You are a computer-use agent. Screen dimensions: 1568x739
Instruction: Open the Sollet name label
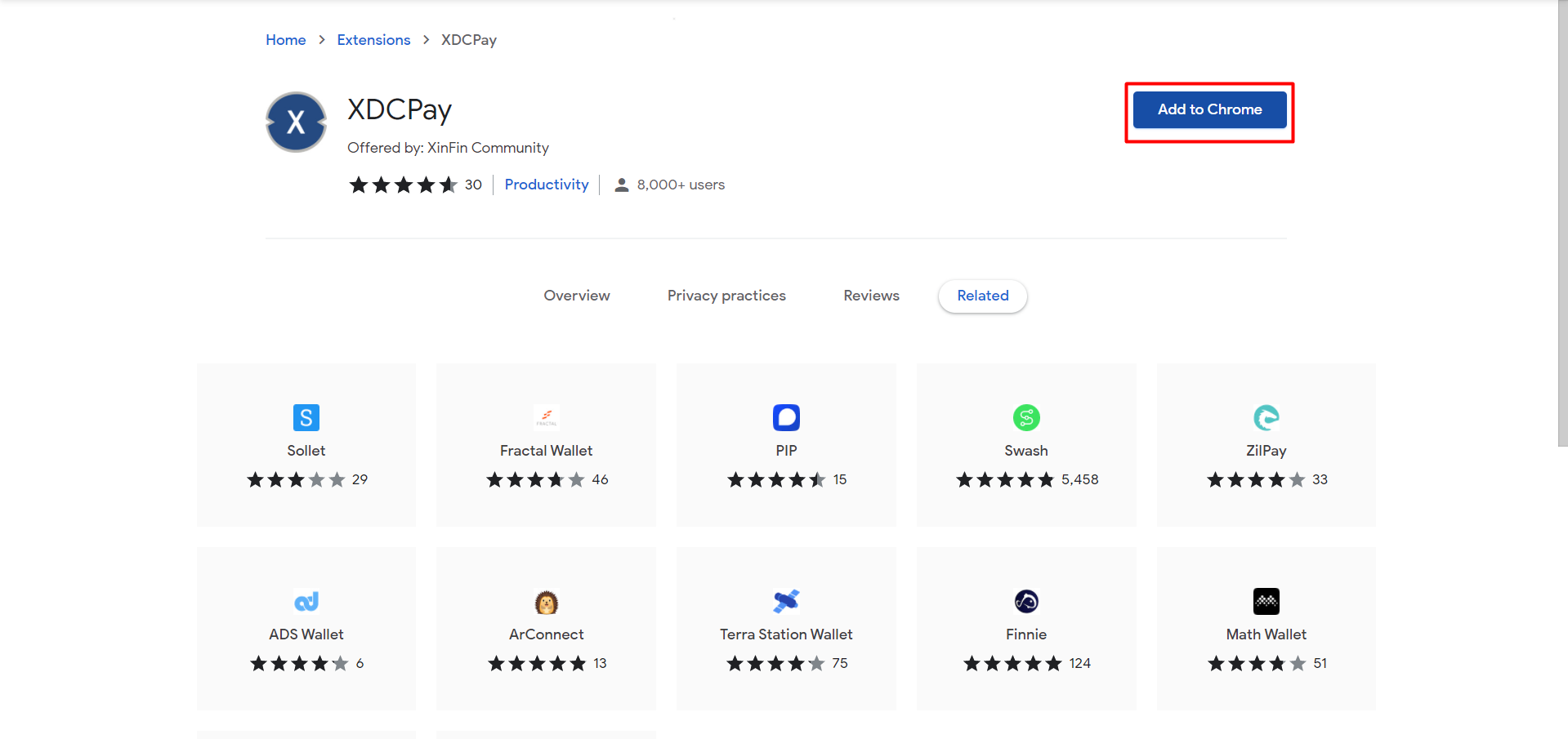click(306, 451)
